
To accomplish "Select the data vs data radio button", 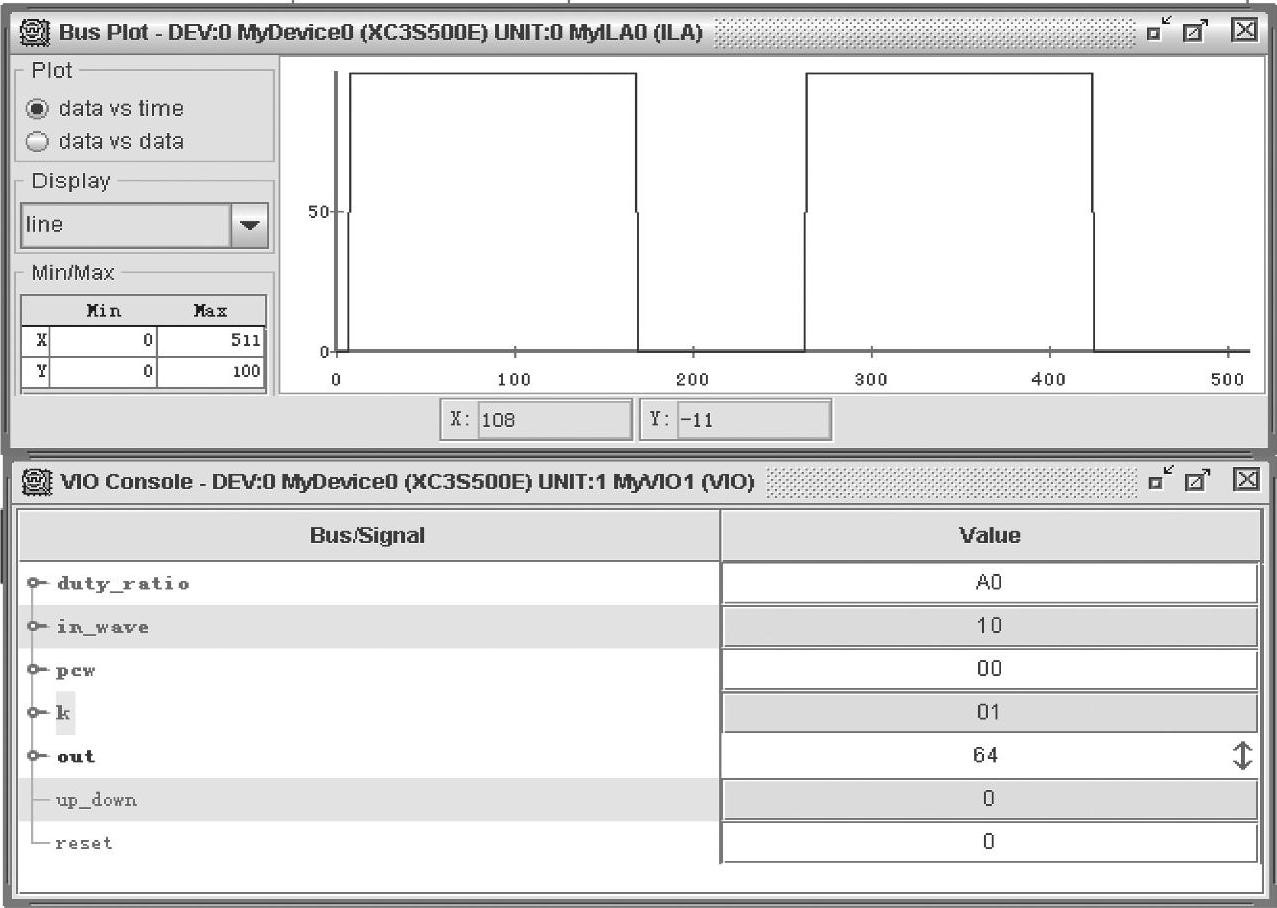I will coord(37,141).
